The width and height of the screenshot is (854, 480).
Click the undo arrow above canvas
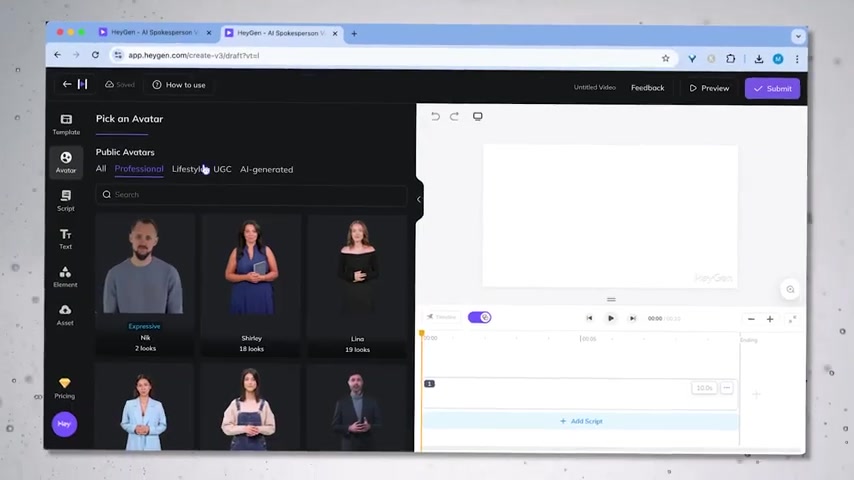pyautogui.click(x=435, y=116)
